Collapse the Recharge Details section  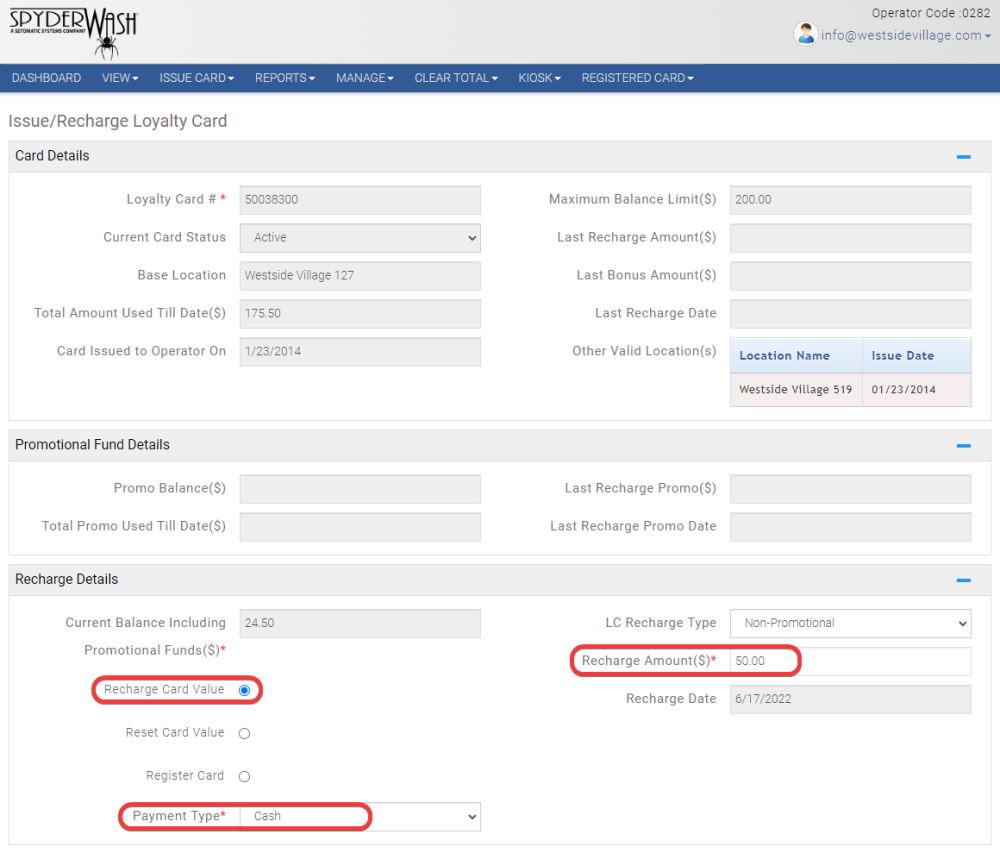pyautogui.click(x=964, y=580)
